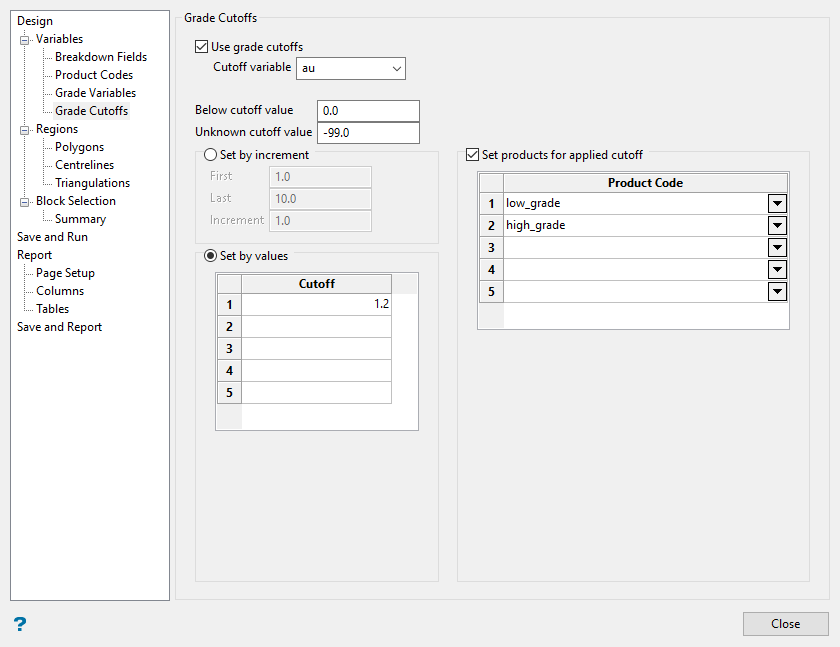The width and height of the screenshot is (840, 647).
Task: Click the Below cutoff value field
Action: point(367,111)
